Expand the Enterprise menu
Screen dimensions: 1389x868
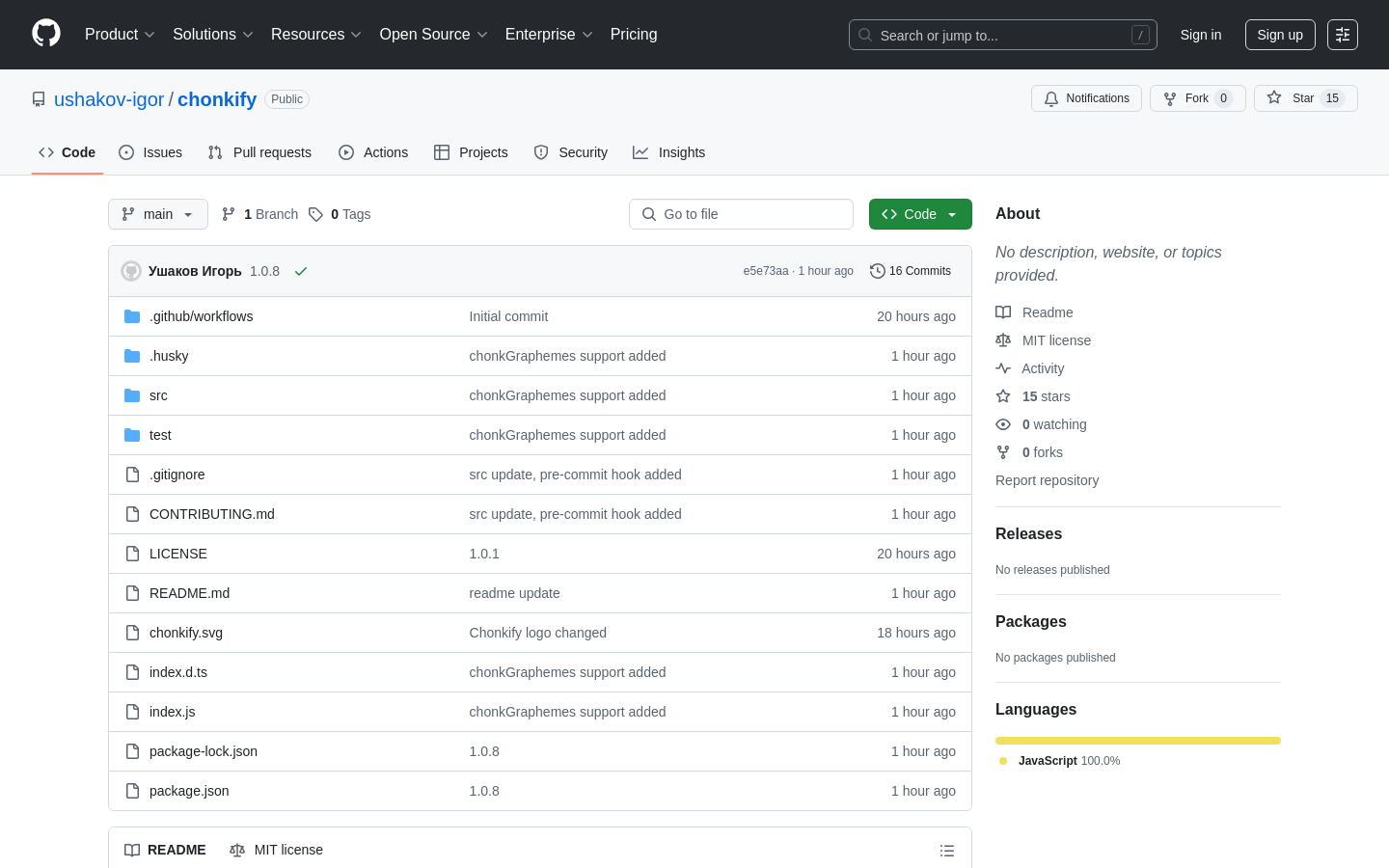[549, 34]
